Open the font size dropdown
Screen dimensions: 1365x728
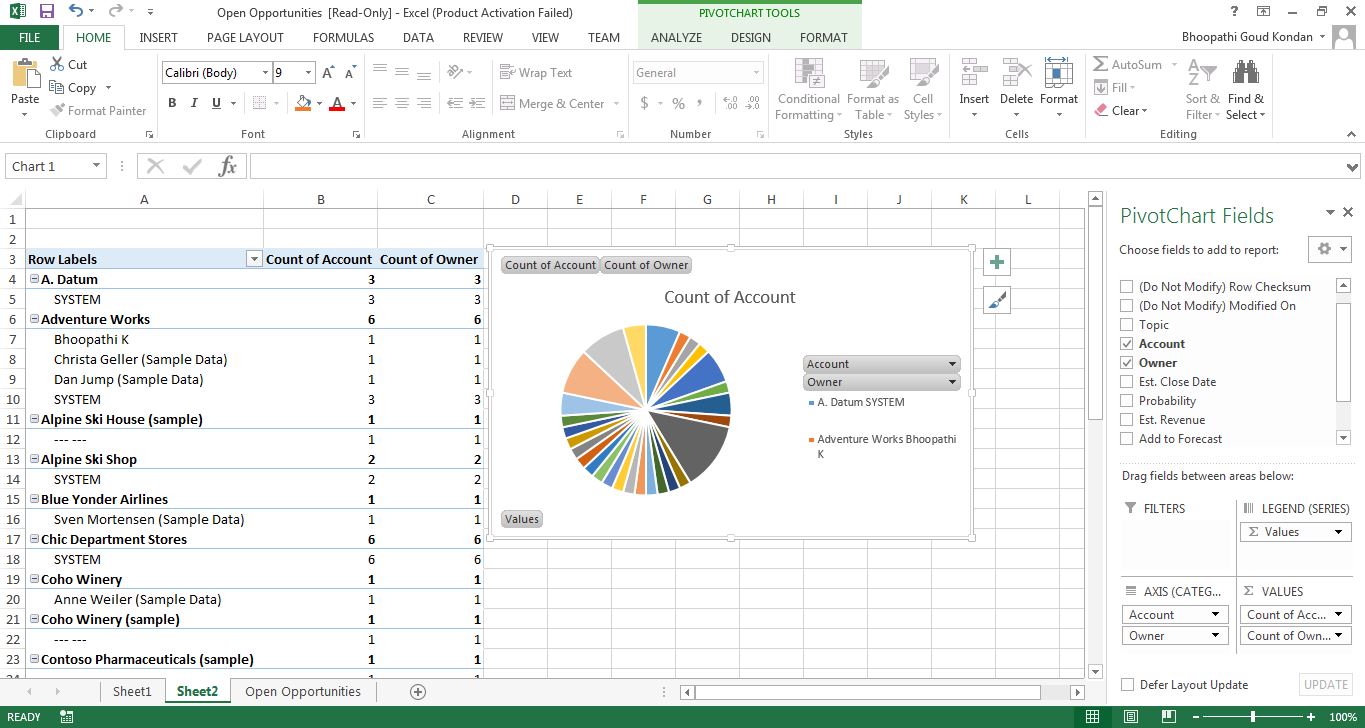(x=308, y=73)
